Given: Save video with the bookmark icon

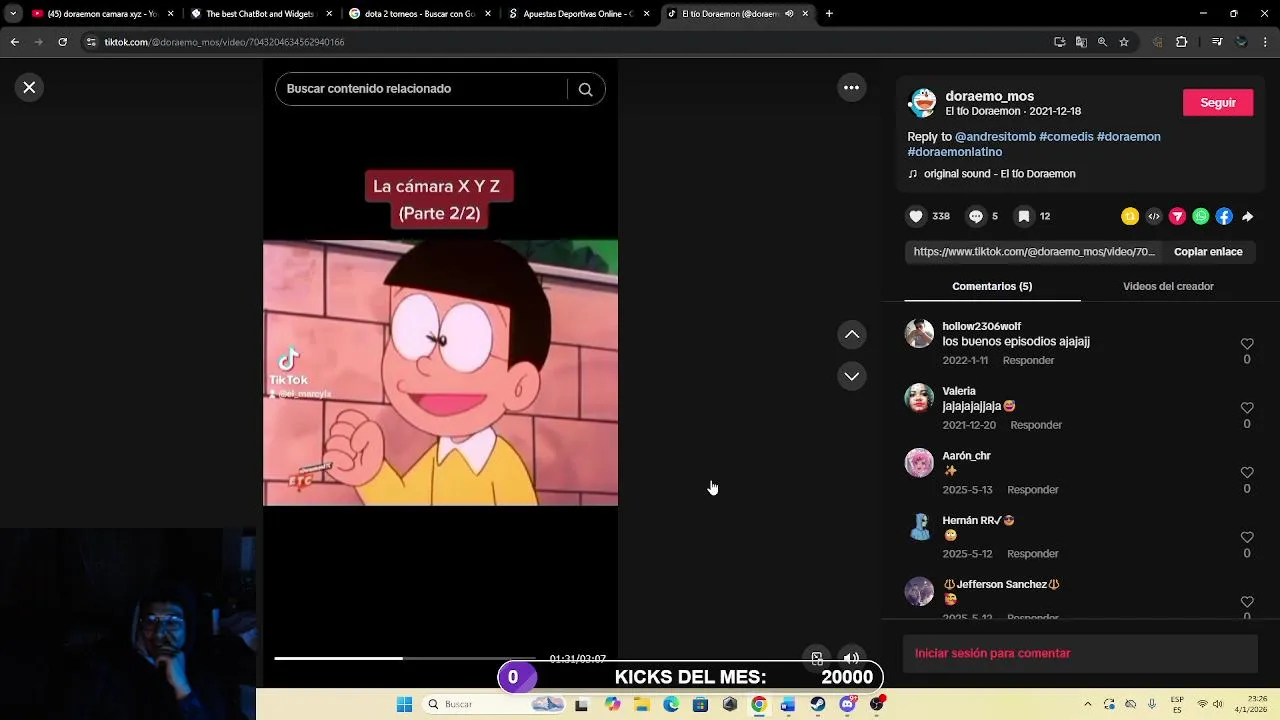Looking at the screenshot, I should (1024, 216).
